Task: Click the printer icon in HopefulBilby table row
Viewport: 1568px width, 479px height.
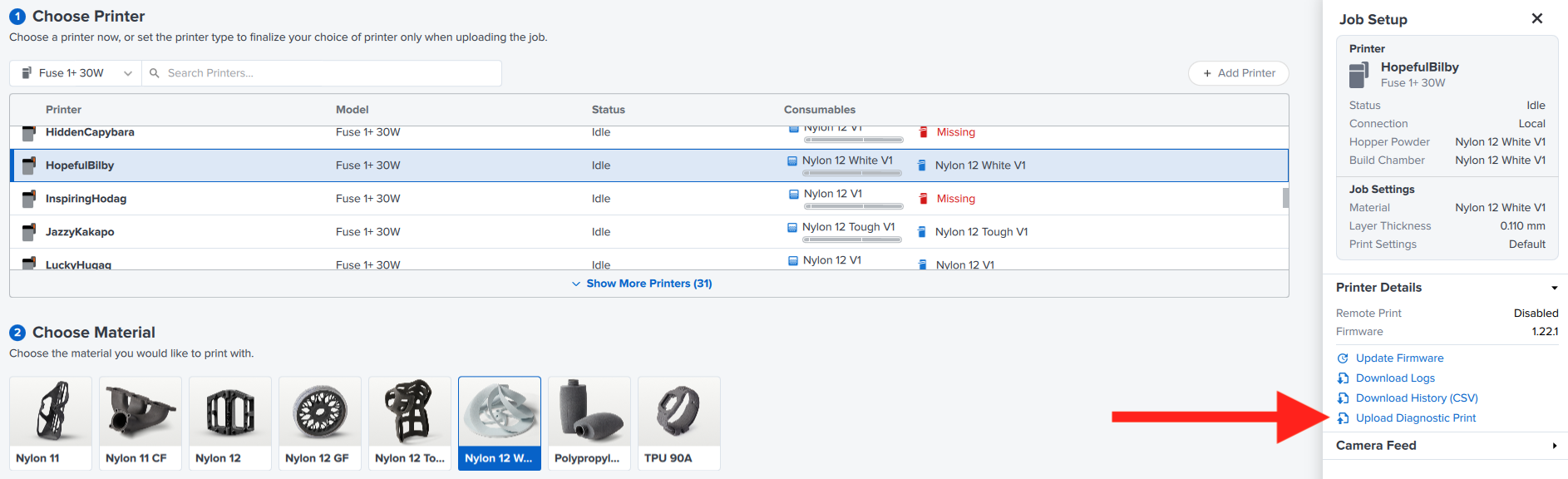Action: (x=29, y=165)
